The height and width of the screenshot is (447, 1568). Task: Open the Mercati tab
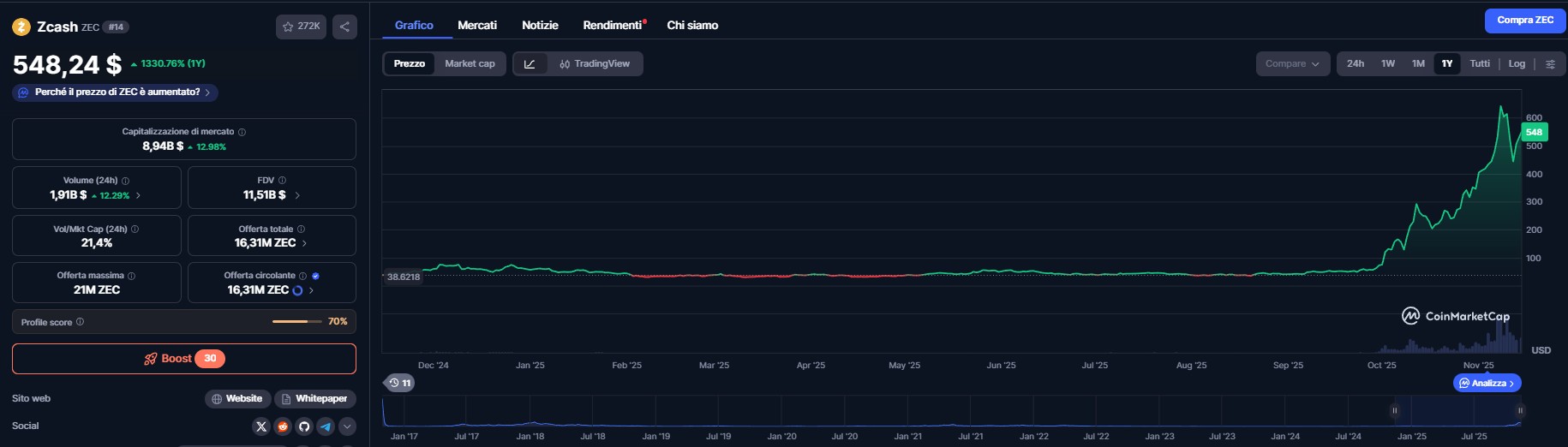477,26
